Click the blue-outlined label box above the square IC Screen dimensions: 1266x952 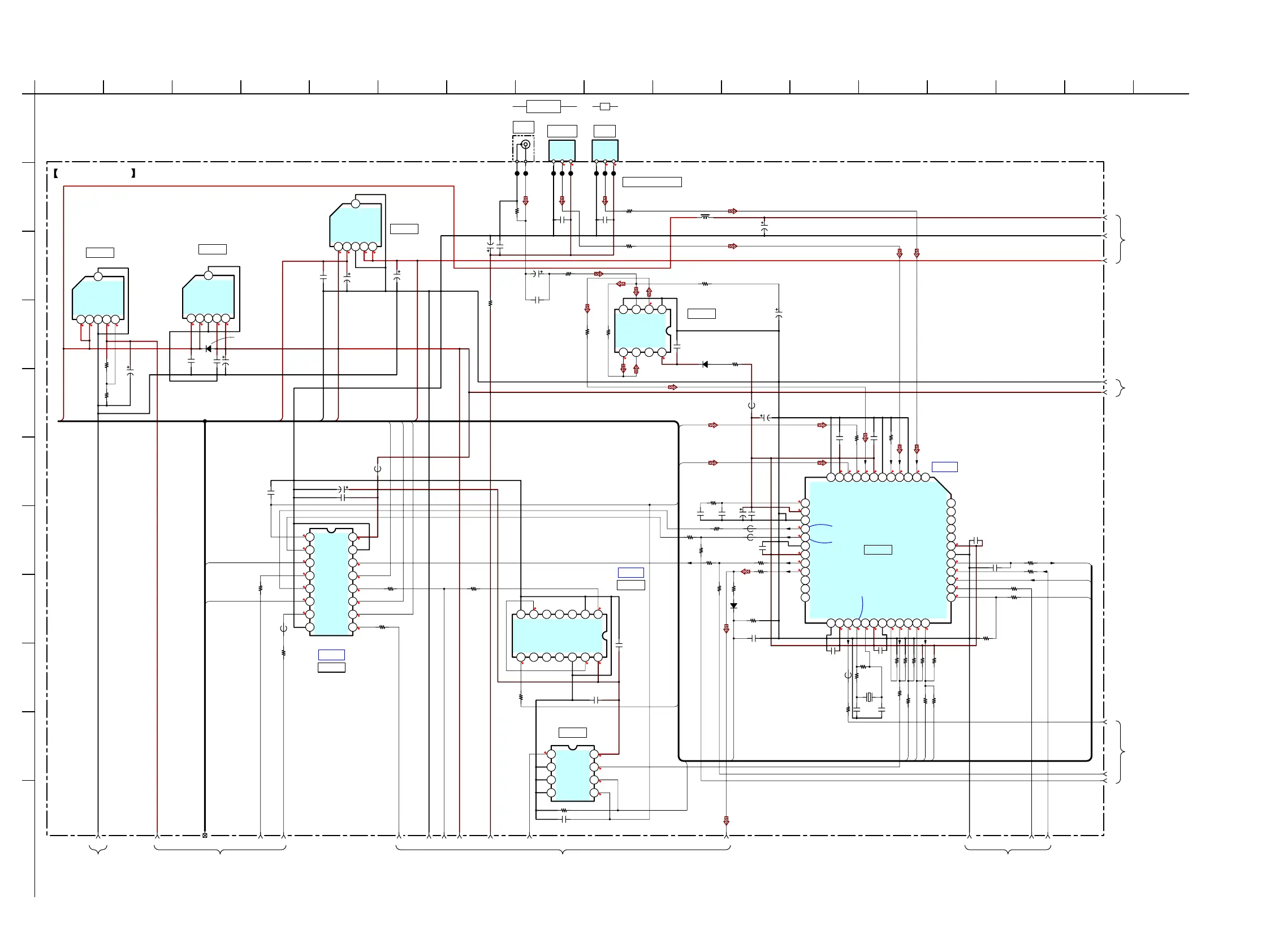tap(944, 467)
